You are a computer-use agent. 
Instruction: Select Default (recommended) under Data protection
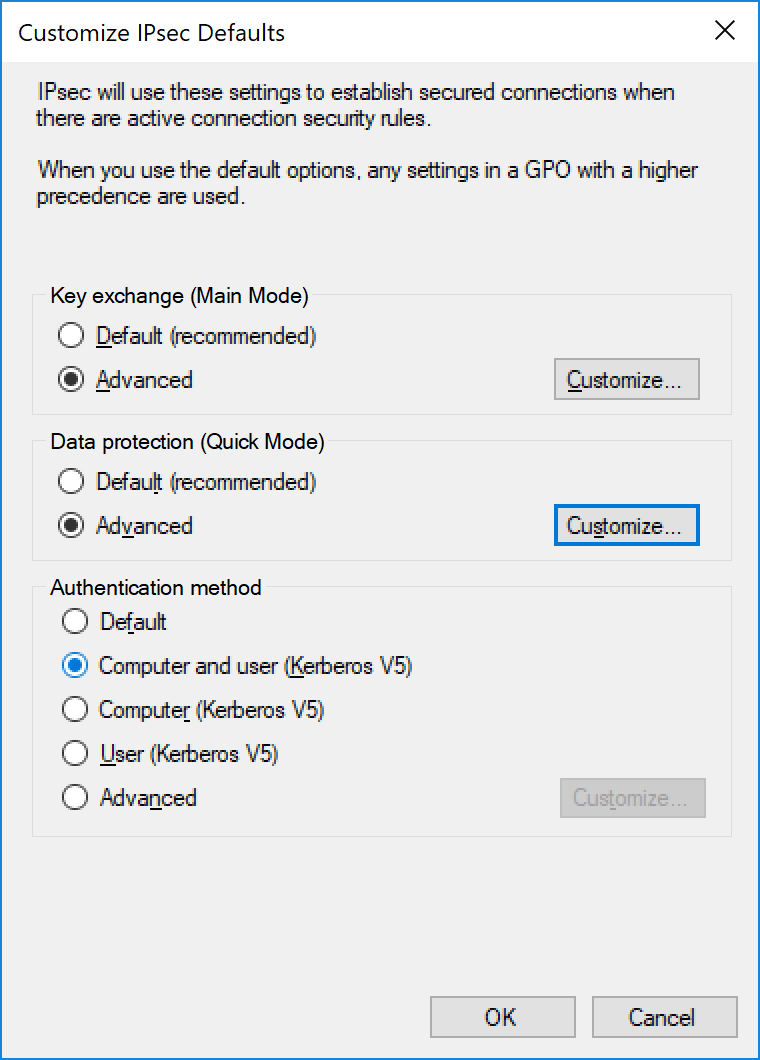tap(187, 481)
